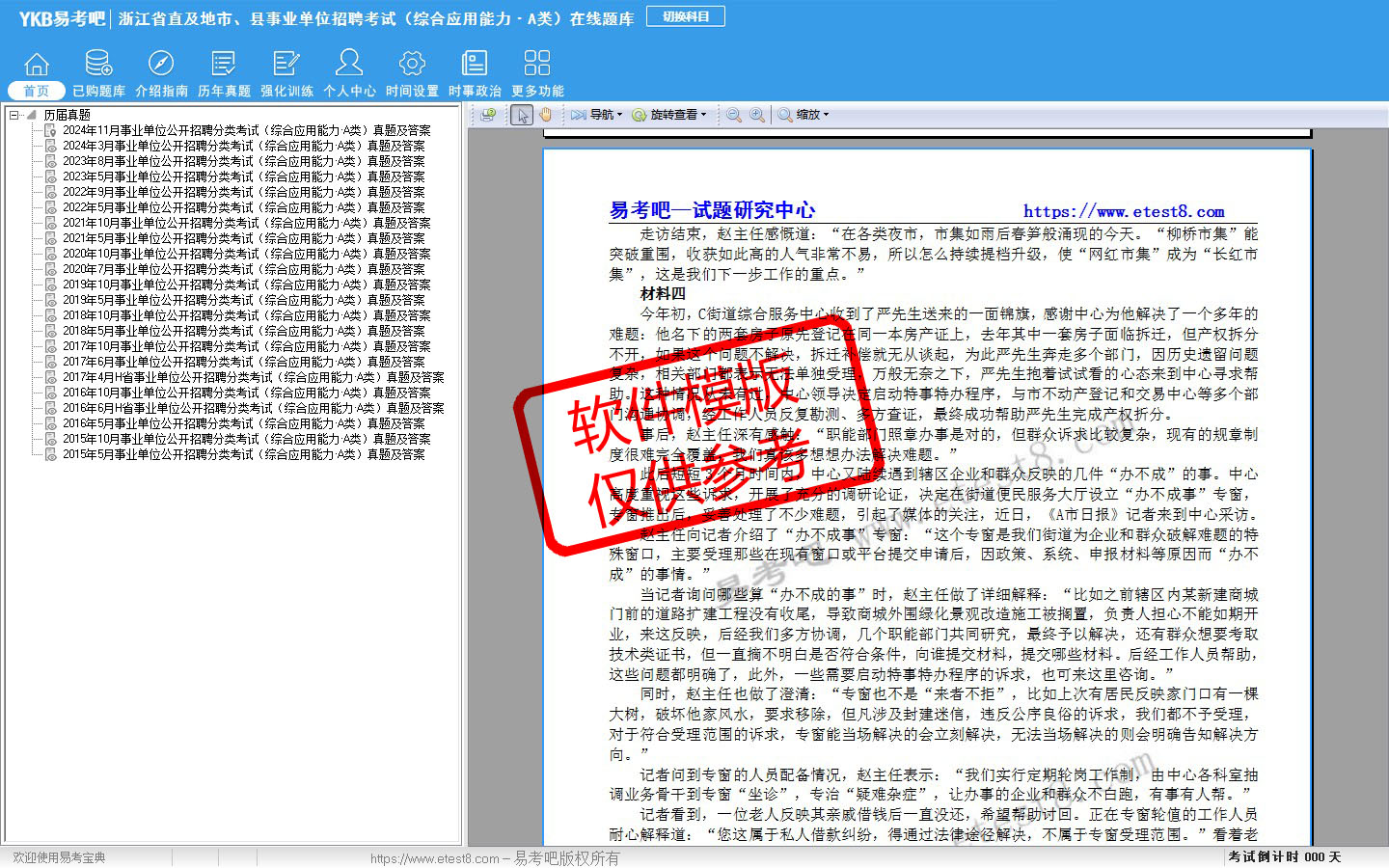Select the arrow pointer tool
This screenshot has width=1389, height=868.
point(522,115)
